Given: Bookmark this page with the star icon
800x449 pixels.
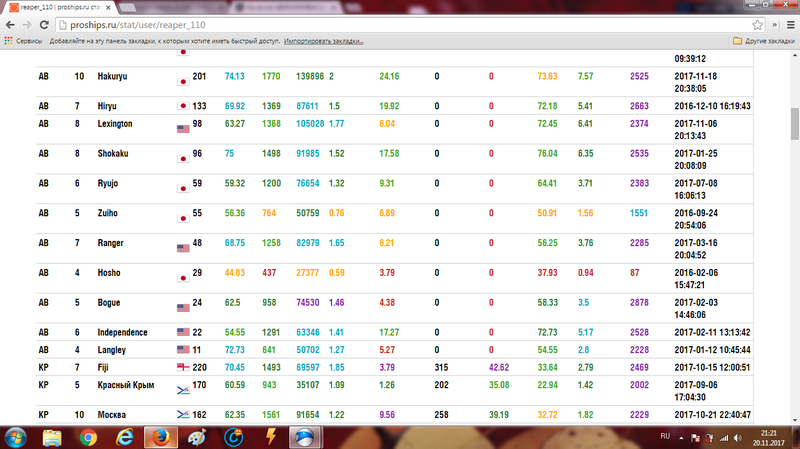Looking at the screenshot, I should point(755,24).
